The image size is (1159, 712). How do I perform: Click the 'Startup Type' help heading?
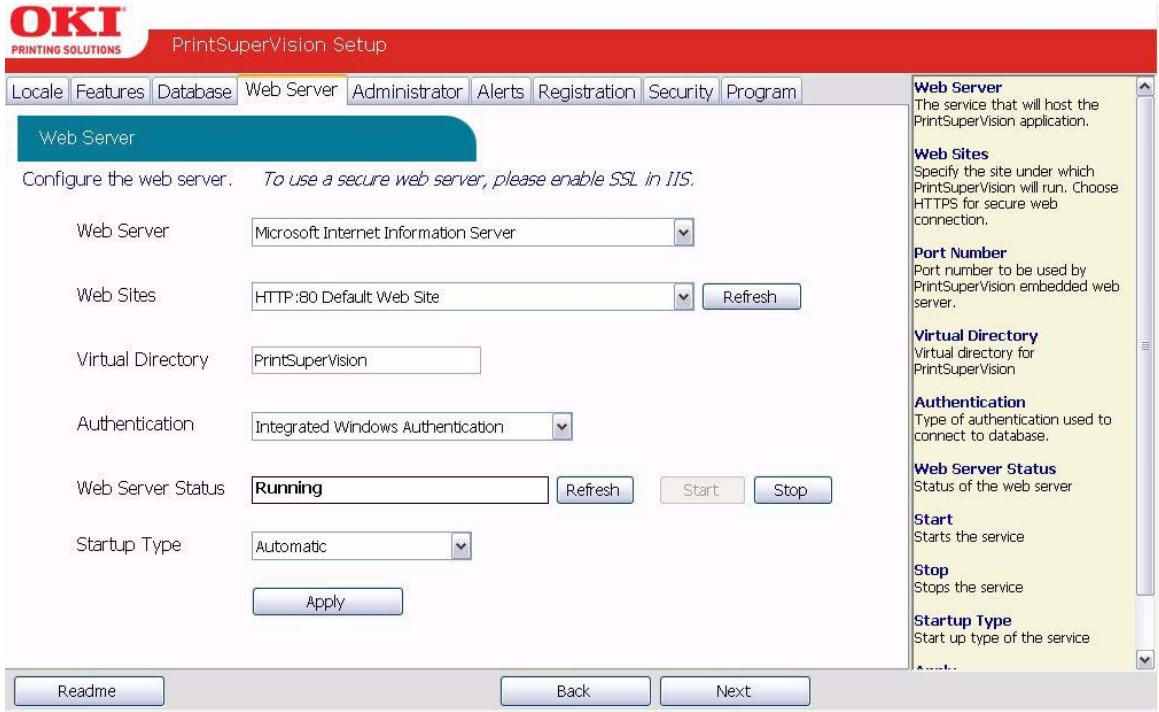click(962, 621)
